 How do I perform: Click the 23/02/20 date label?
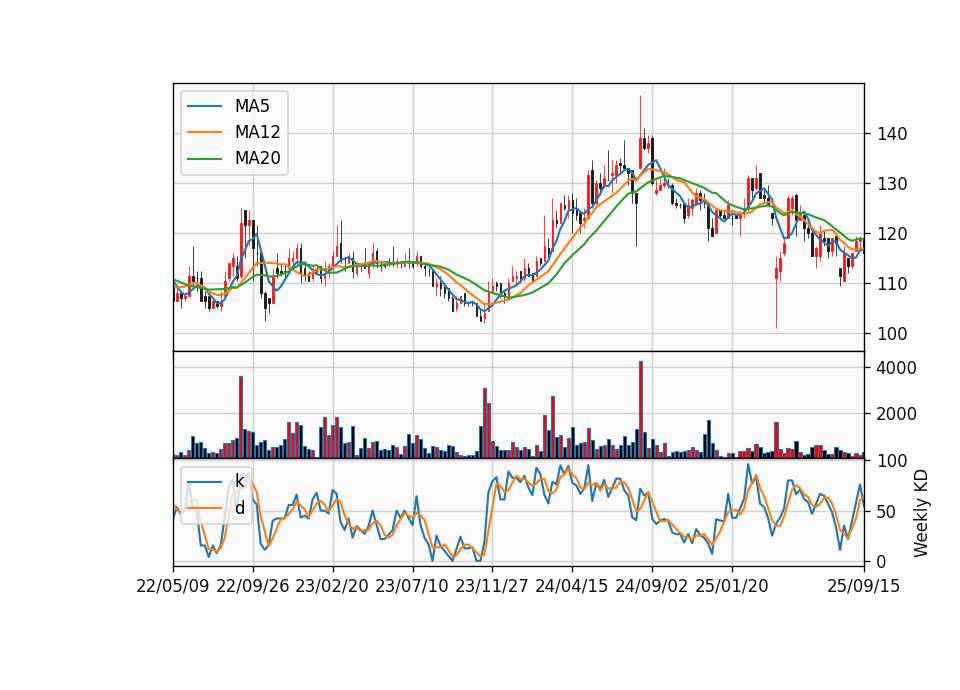332,586
